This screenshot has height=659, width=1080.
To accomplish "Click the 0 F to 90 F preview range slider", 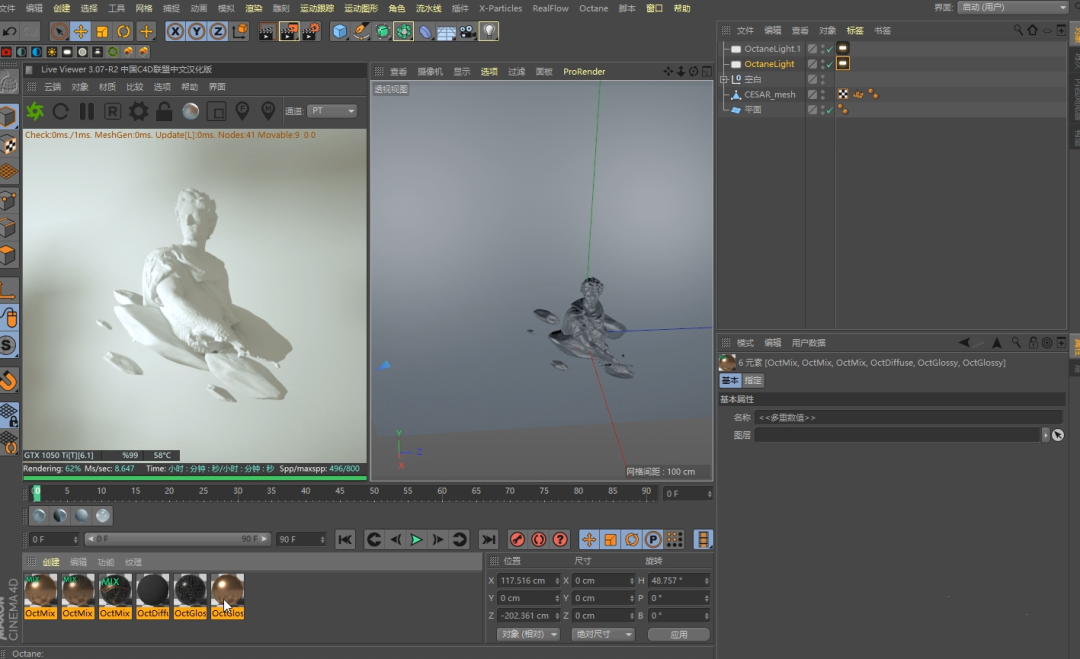I will pyautogui.click(x=177, y=538).
